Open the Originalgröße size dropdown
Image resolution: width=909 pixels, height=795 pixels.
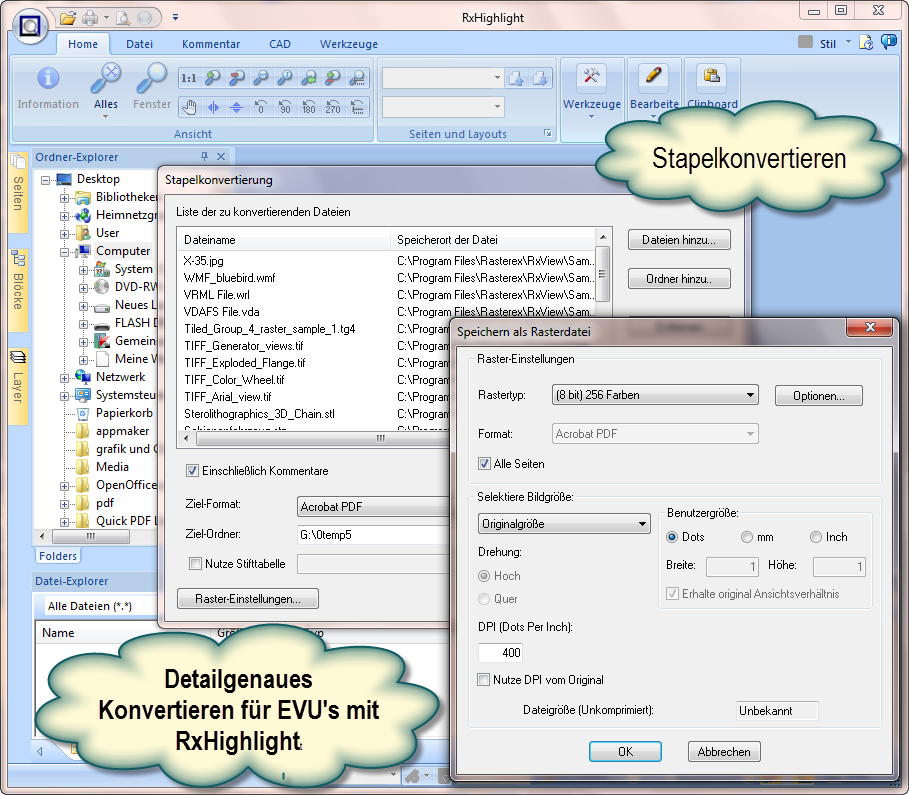[564, 524]
